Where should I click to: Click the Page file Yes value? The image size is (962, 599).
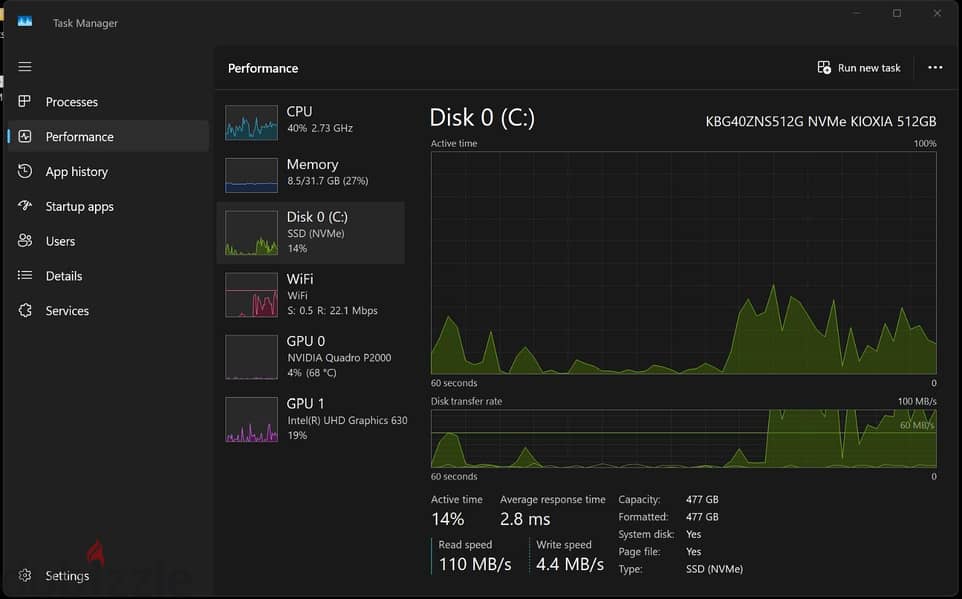tap(693, 552)
